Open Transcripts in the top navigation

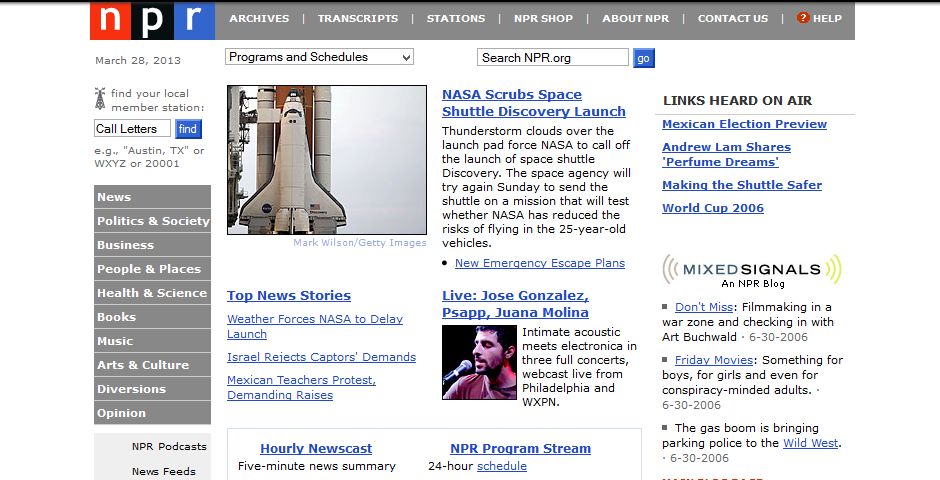point(358,19)
